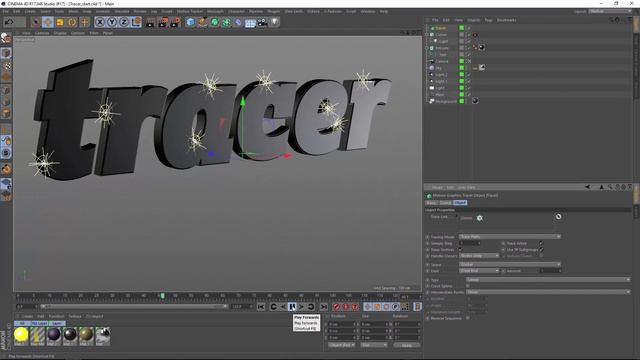Click the green Subdivision Surface generator icon

point(214,22)
